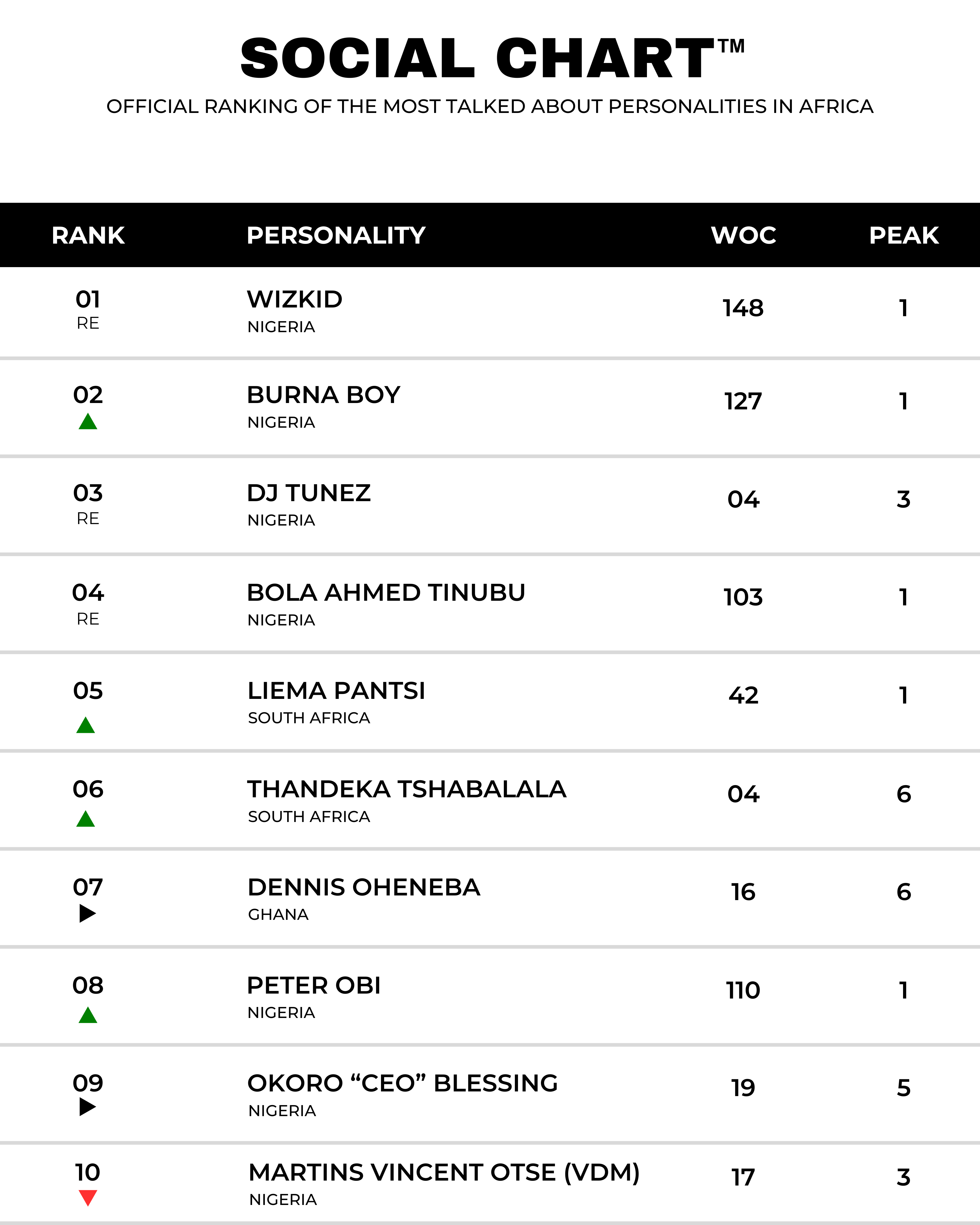Click the green up arrow under rank 06
This screenshot has width=980, height=1225.
(86, 819)
